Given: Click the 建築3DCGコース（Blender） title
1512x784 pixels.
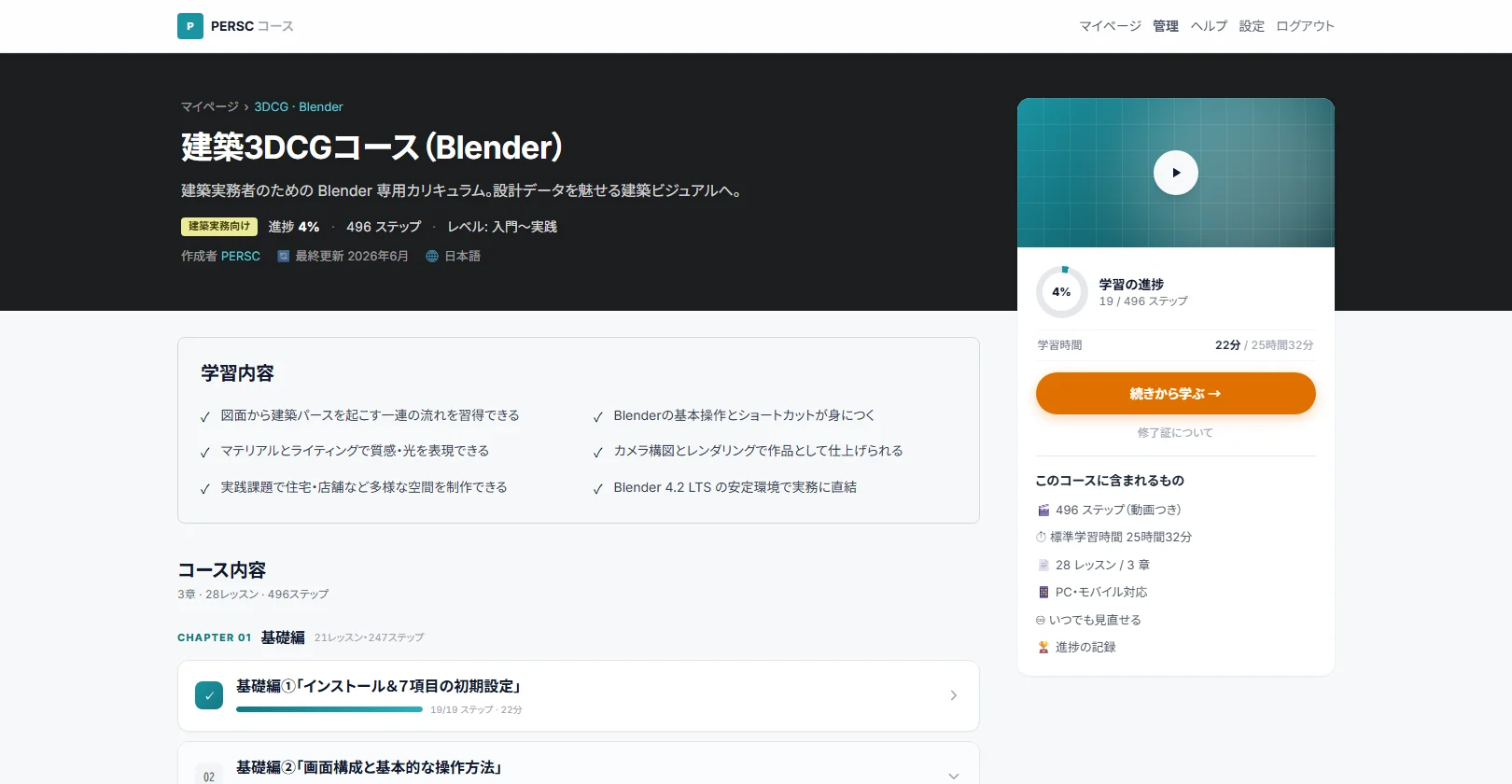Looking at the screenshot, I should pos(371,147).
